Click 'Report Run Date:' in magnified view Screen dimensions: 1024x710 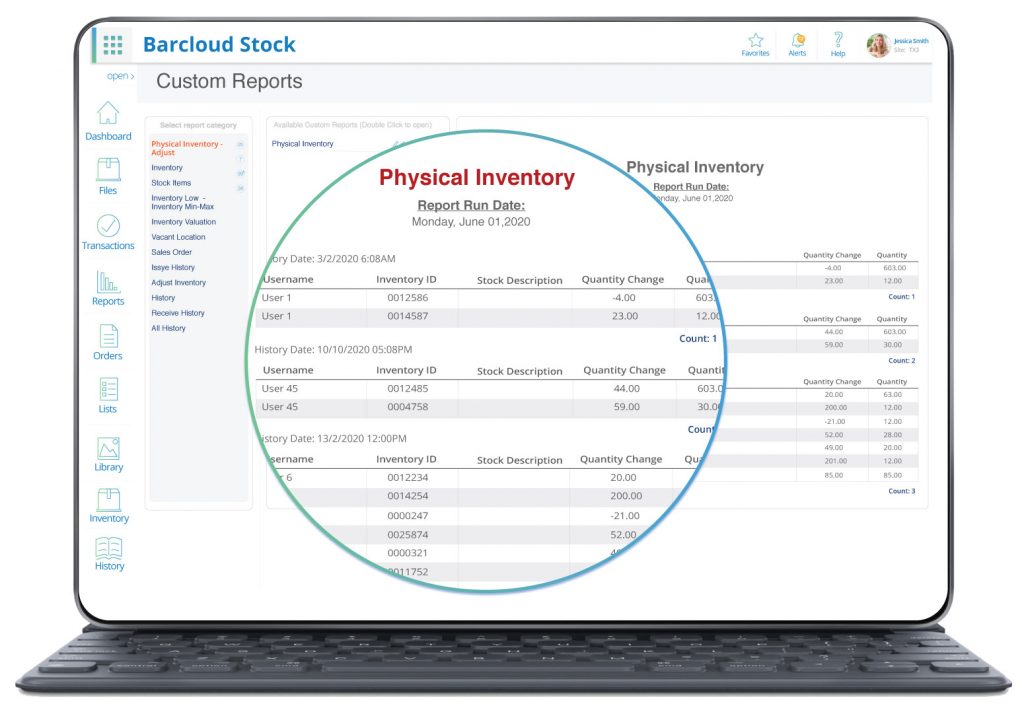click(471, 205)
